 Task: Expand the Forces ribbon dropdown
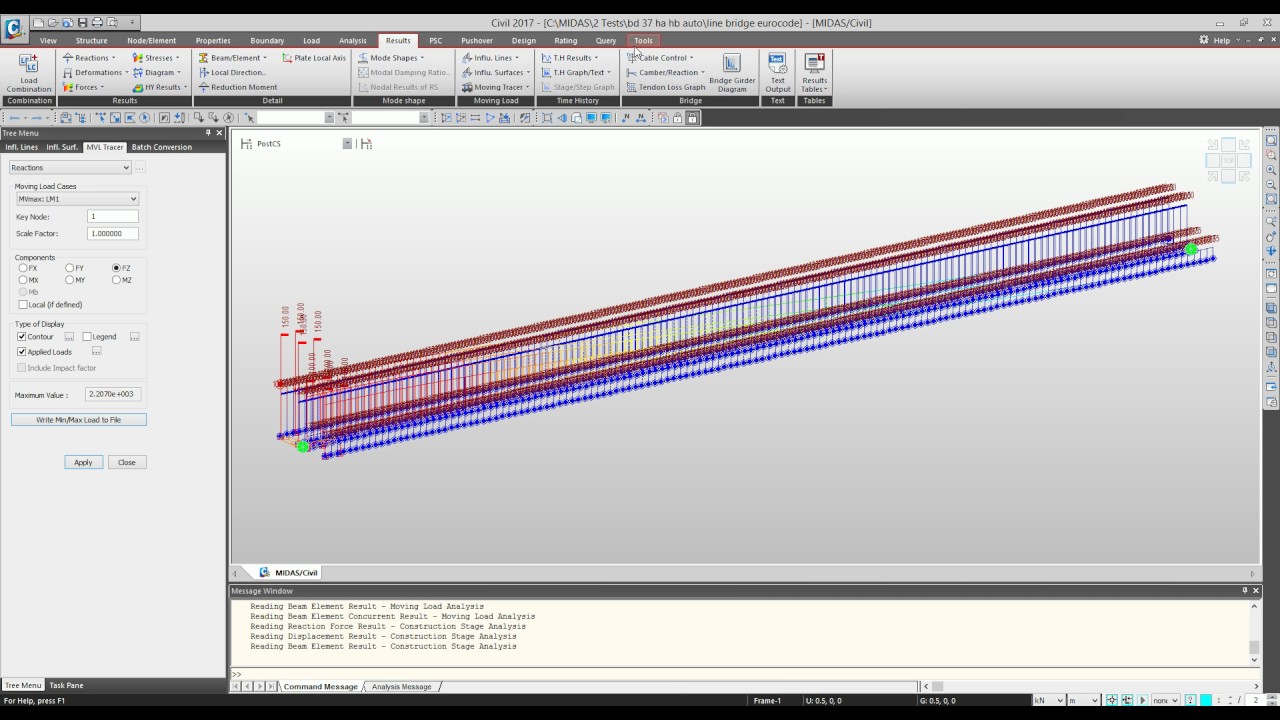pyautogui.click(x=83, y=87)
